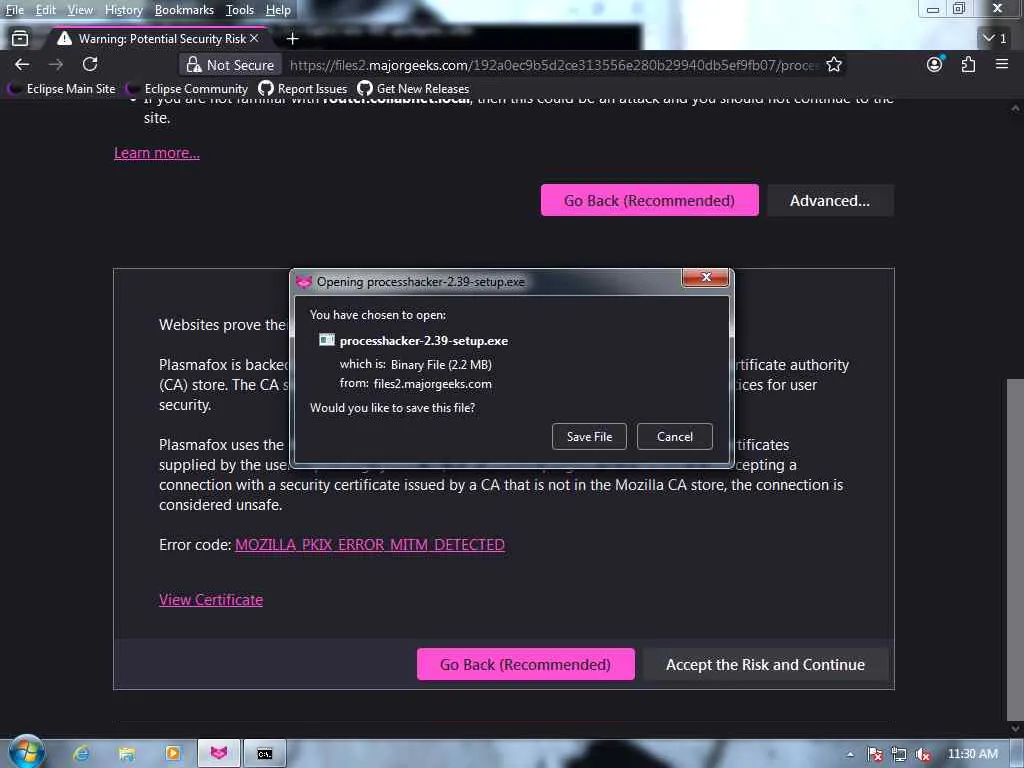Close the Opening processhacker dialog
Screen dimensions: 1024x768
pyautogui.click(x=705, y=278)
